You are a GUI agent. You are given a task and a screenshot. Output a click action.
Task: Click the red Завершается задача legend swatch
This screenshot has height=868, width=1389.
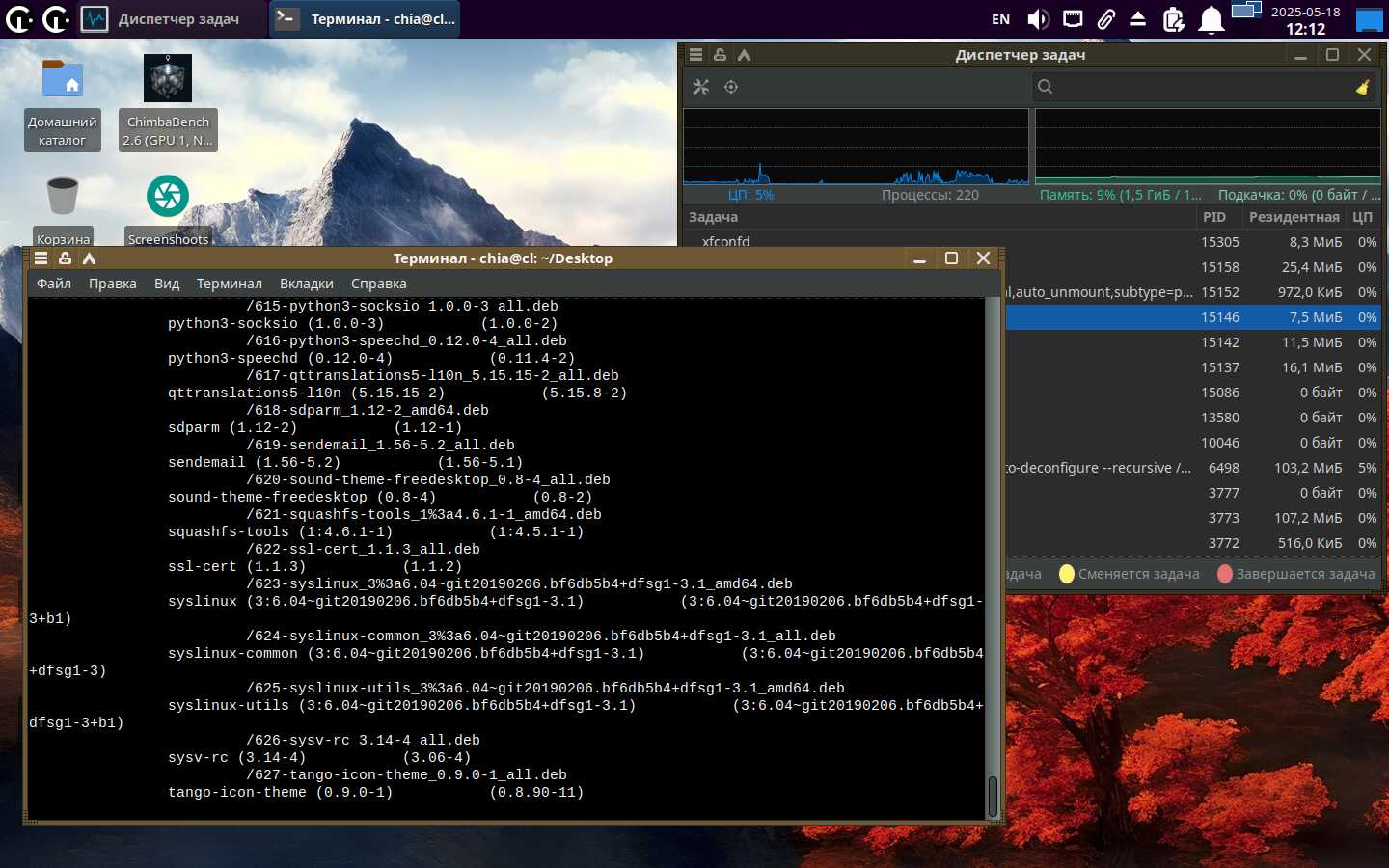pyautogui.click(x=1225, y=574)
